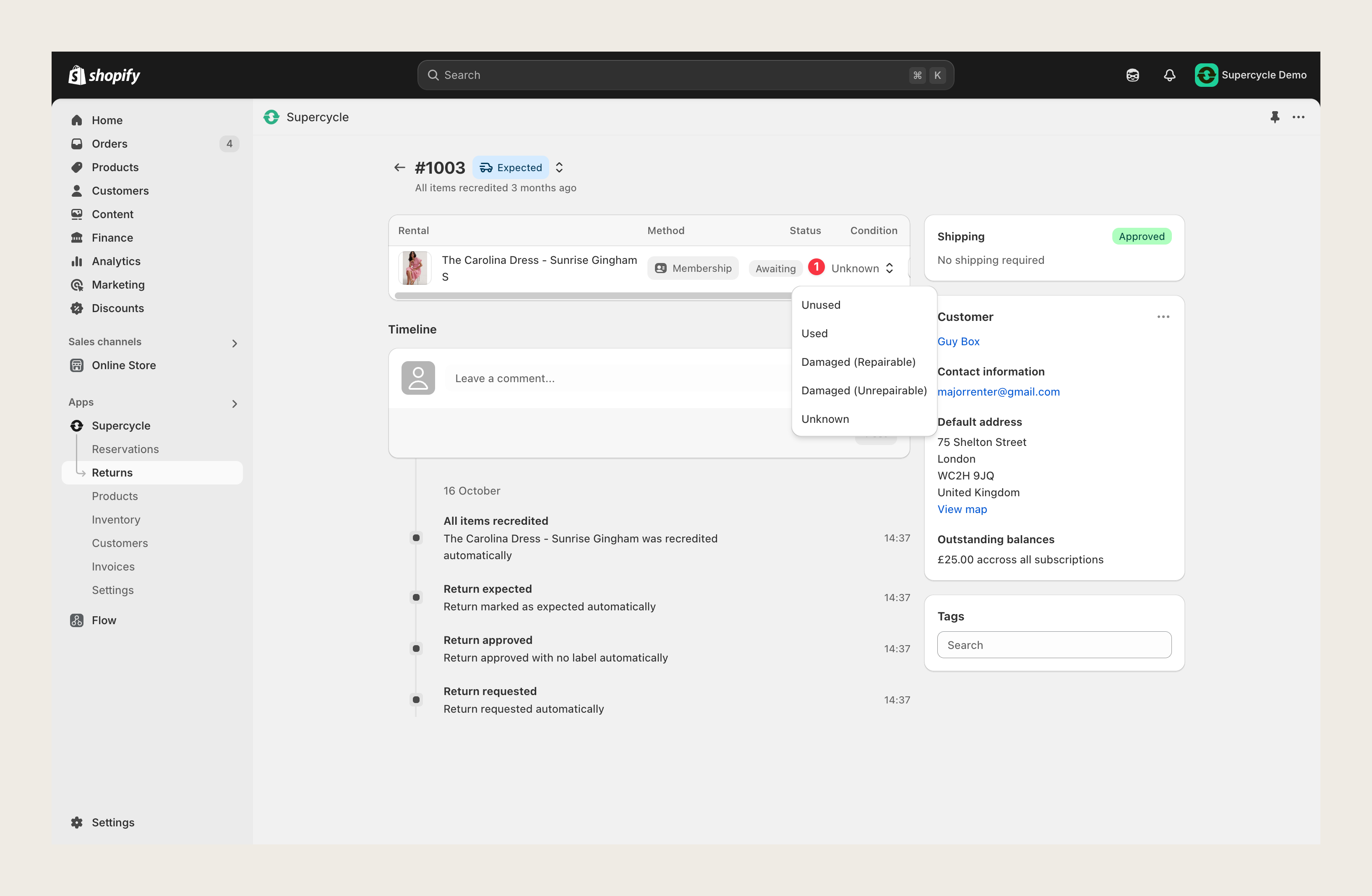Open Inventory under Supercycle
This screenshot has height=896, width=1372.
pos(116,519)
